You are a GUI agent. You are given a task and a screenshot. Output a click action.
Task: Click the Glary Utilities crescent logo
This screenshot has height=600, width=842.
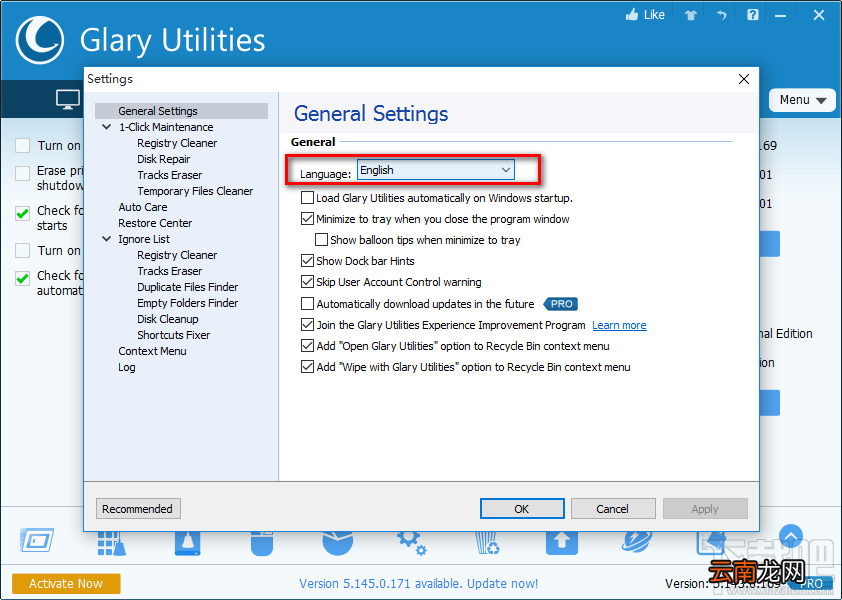click(40, 40)
